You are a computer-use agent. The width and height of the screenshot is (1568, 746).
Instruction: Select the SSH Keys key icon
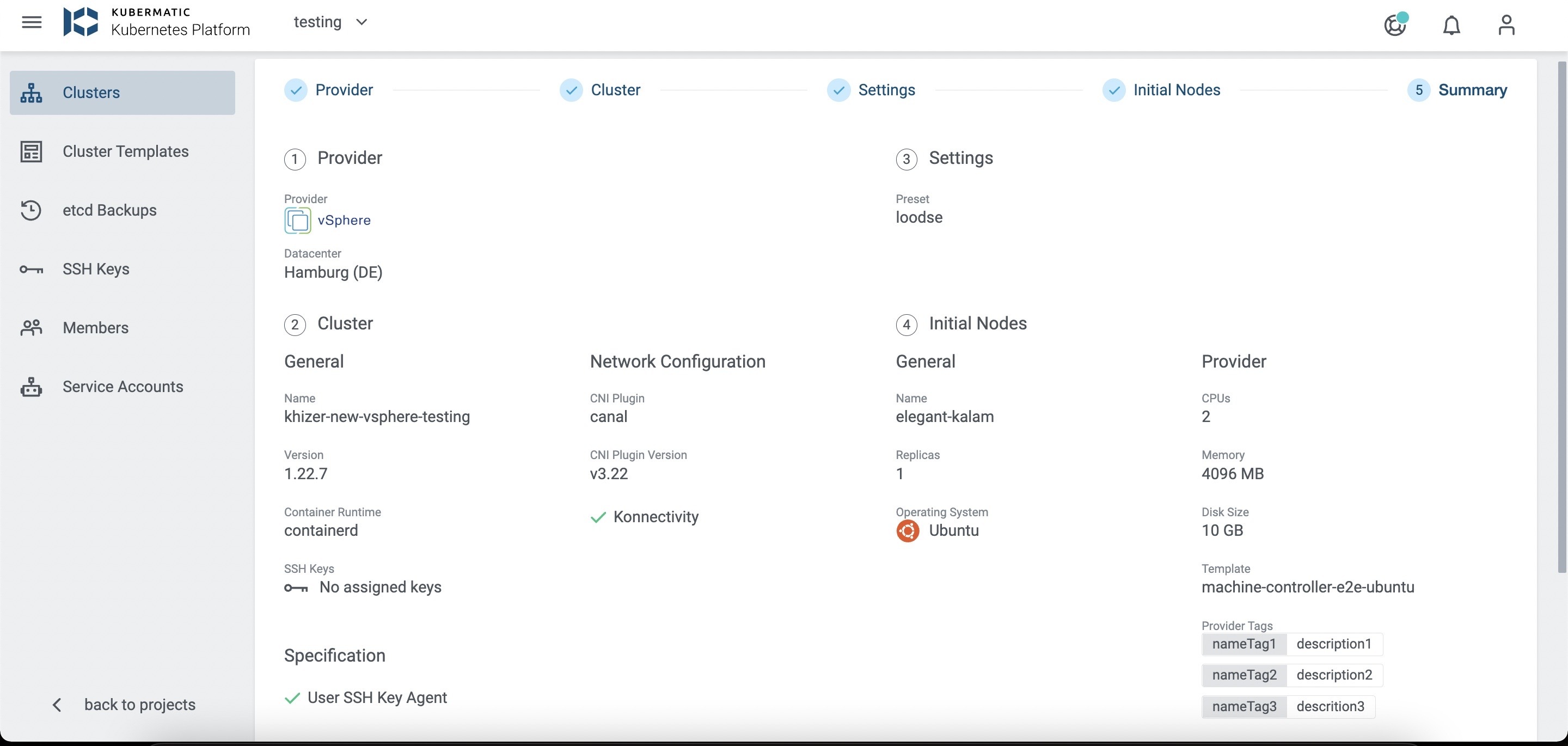pos(31,268)
